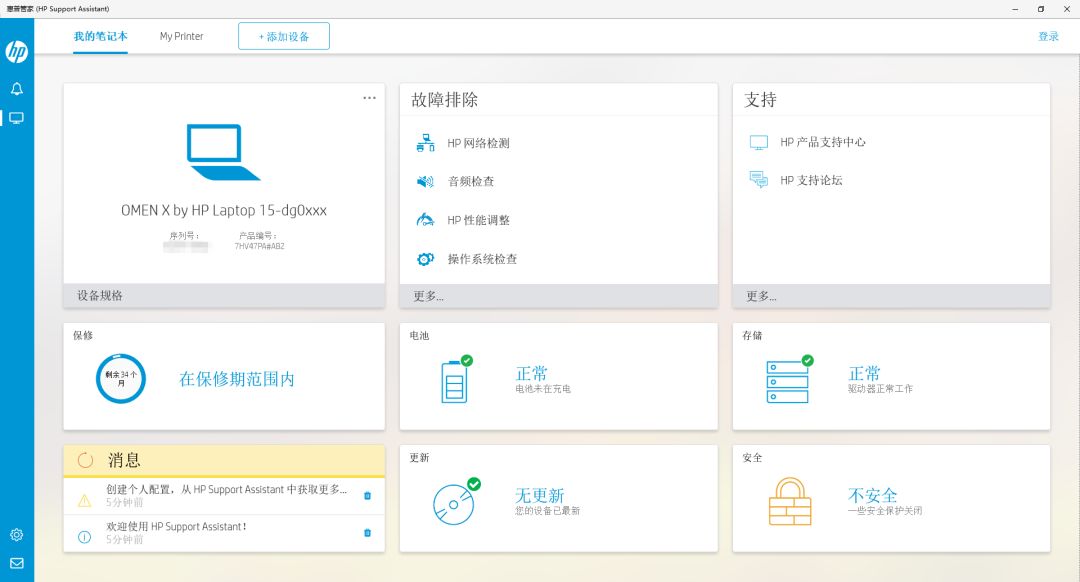Click the blue laptop image on the device card
The height and width of the screenshot is (582, 1080).
tap(223, 152)
